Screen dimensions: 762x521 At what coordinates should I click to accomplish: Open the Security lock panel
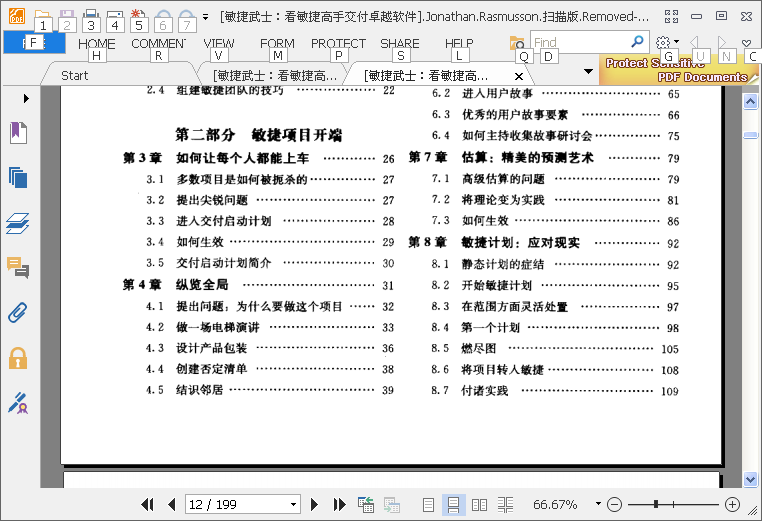click(x=17, y=358)
